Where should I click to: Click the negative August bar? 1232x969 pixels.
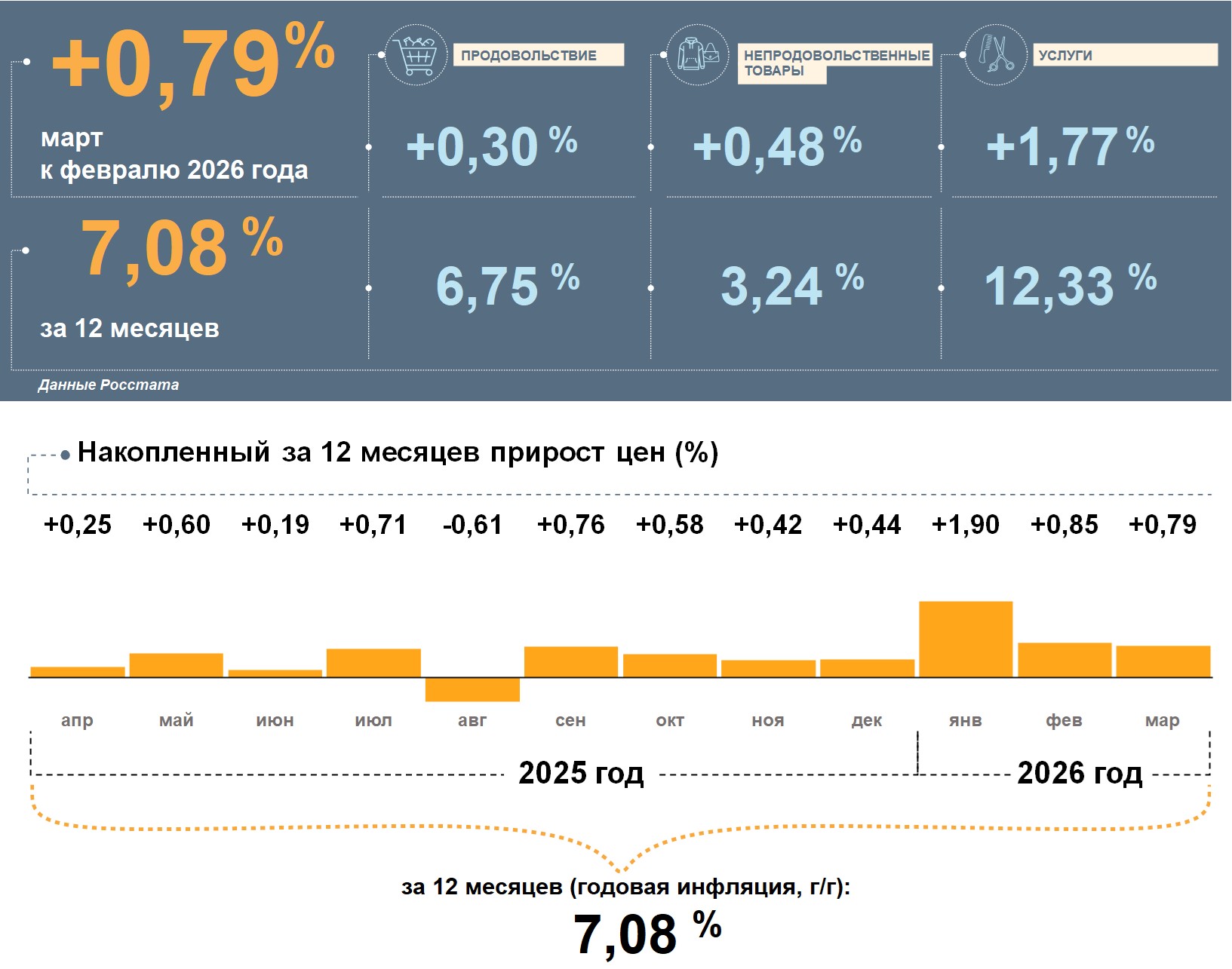pos(472,690)
